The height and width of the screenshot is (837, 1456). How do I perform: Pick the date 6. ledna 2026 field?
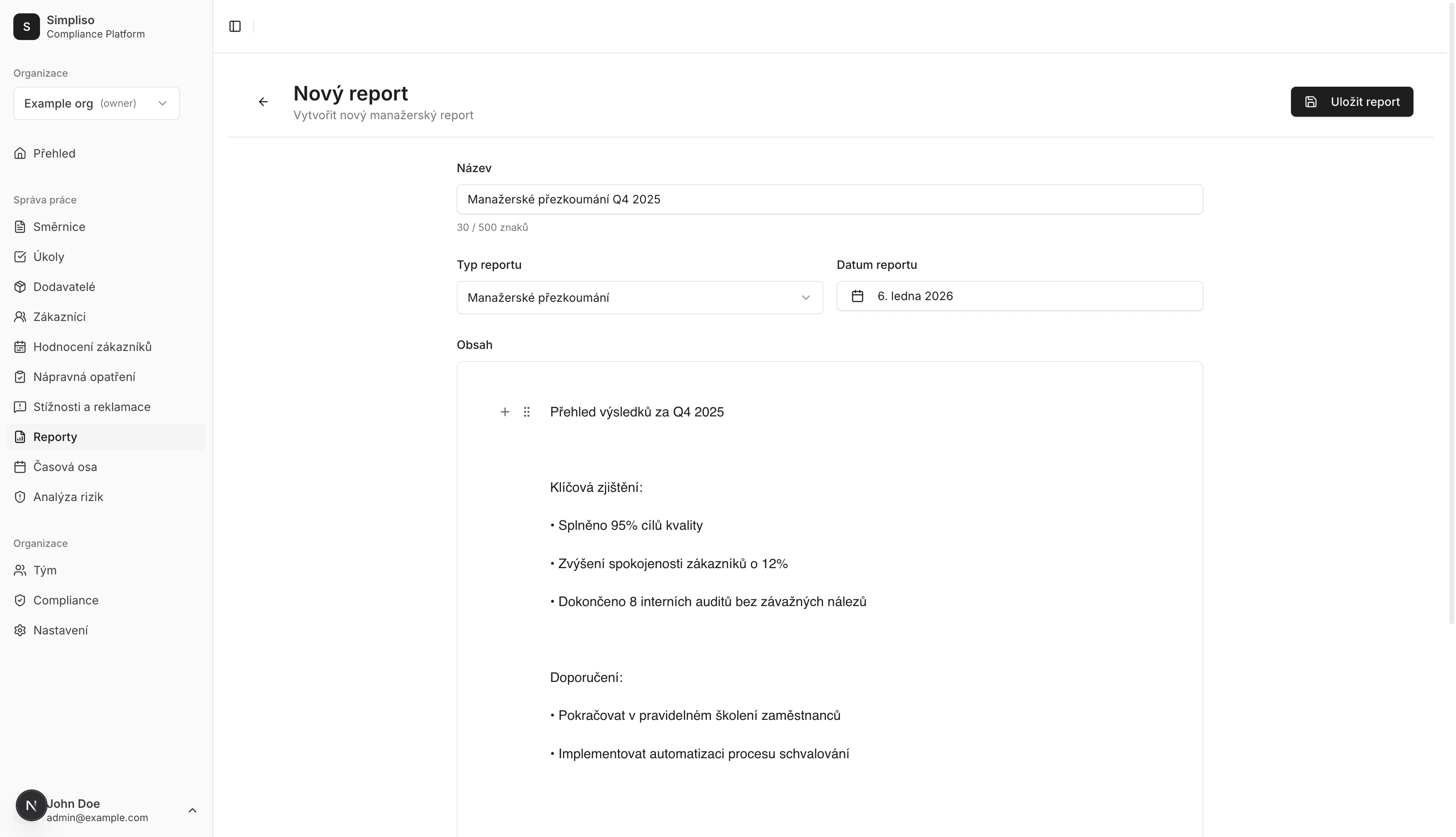click(1019, 296)
